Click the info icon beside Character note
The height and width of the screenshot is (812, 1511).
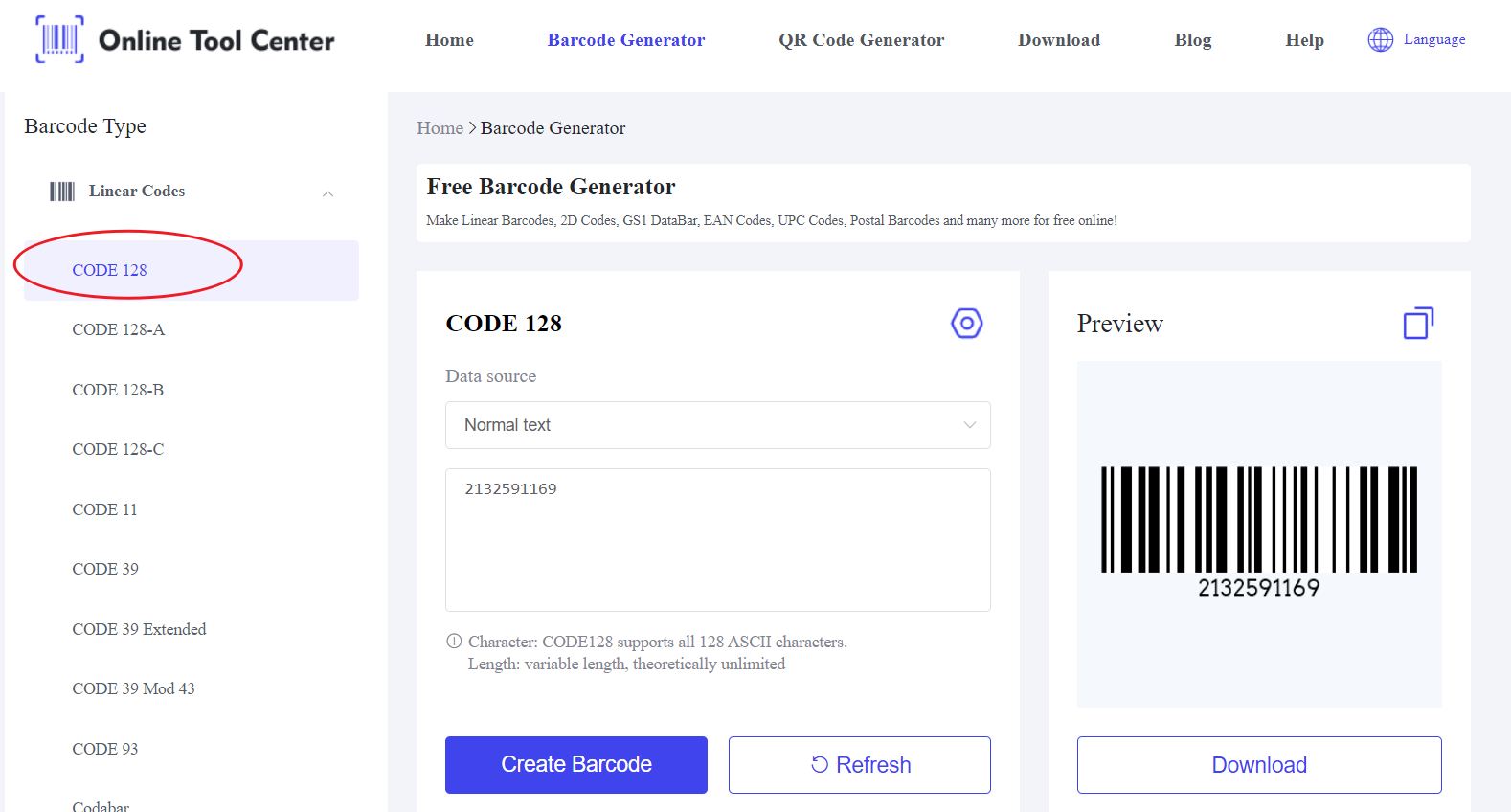[x=454, y=642]
